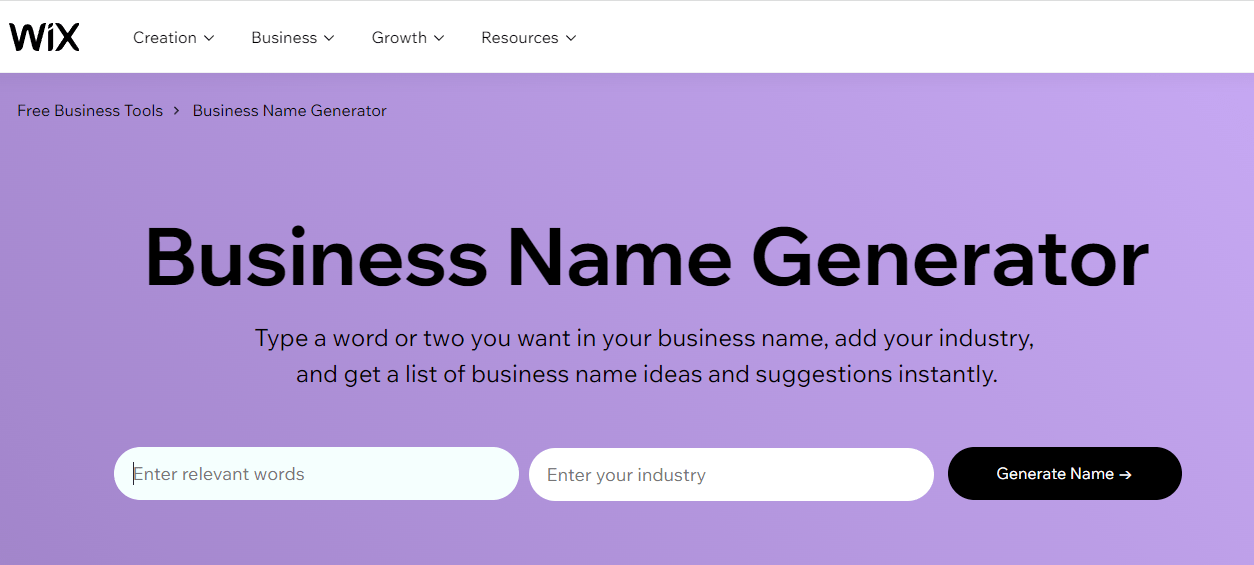Select the Business menu label
Image resolution: width=1254 pixels, height=565 pixels.
pos(284,38)
